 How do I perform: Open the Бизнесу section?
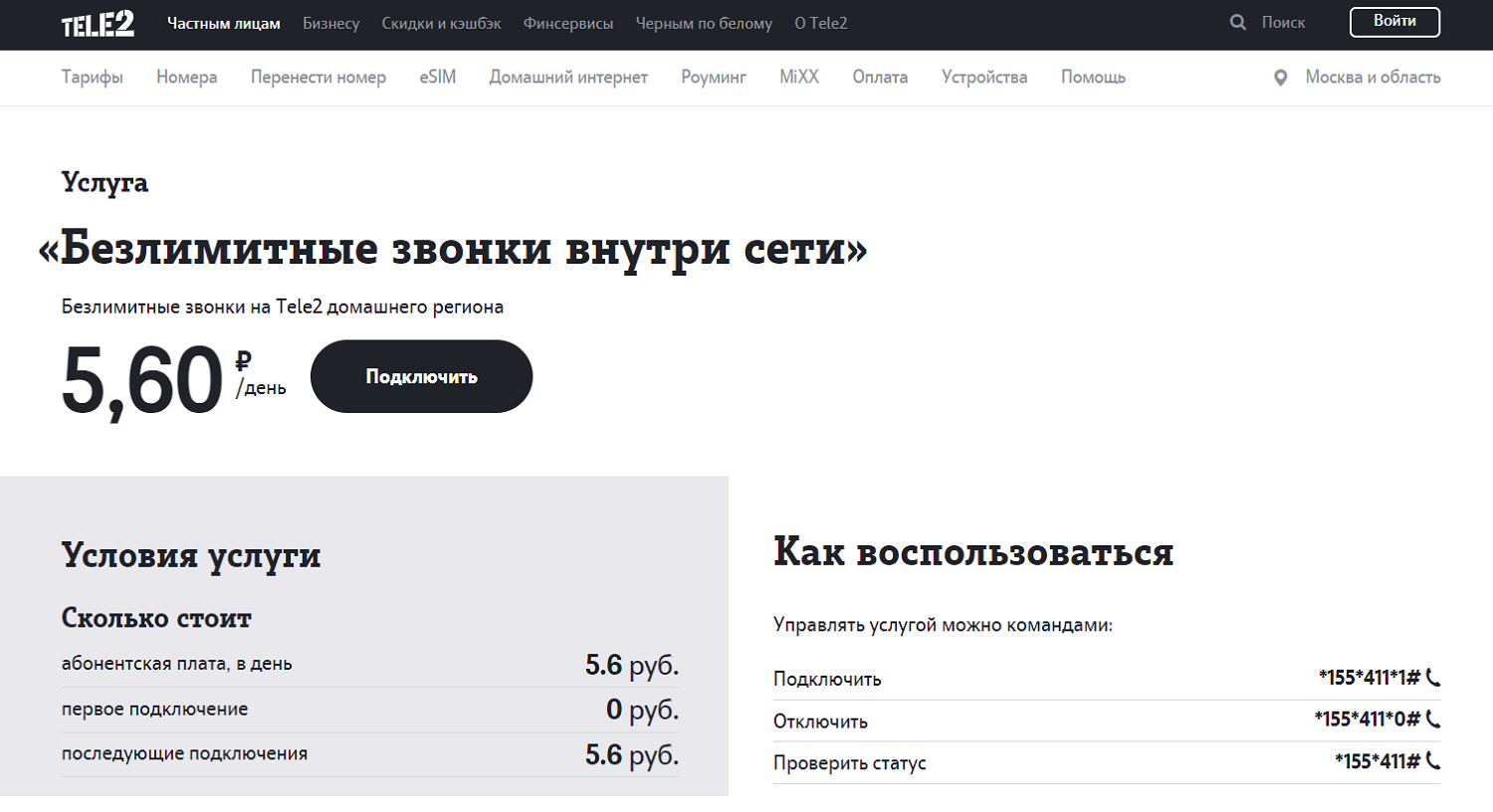pos(331,23)
